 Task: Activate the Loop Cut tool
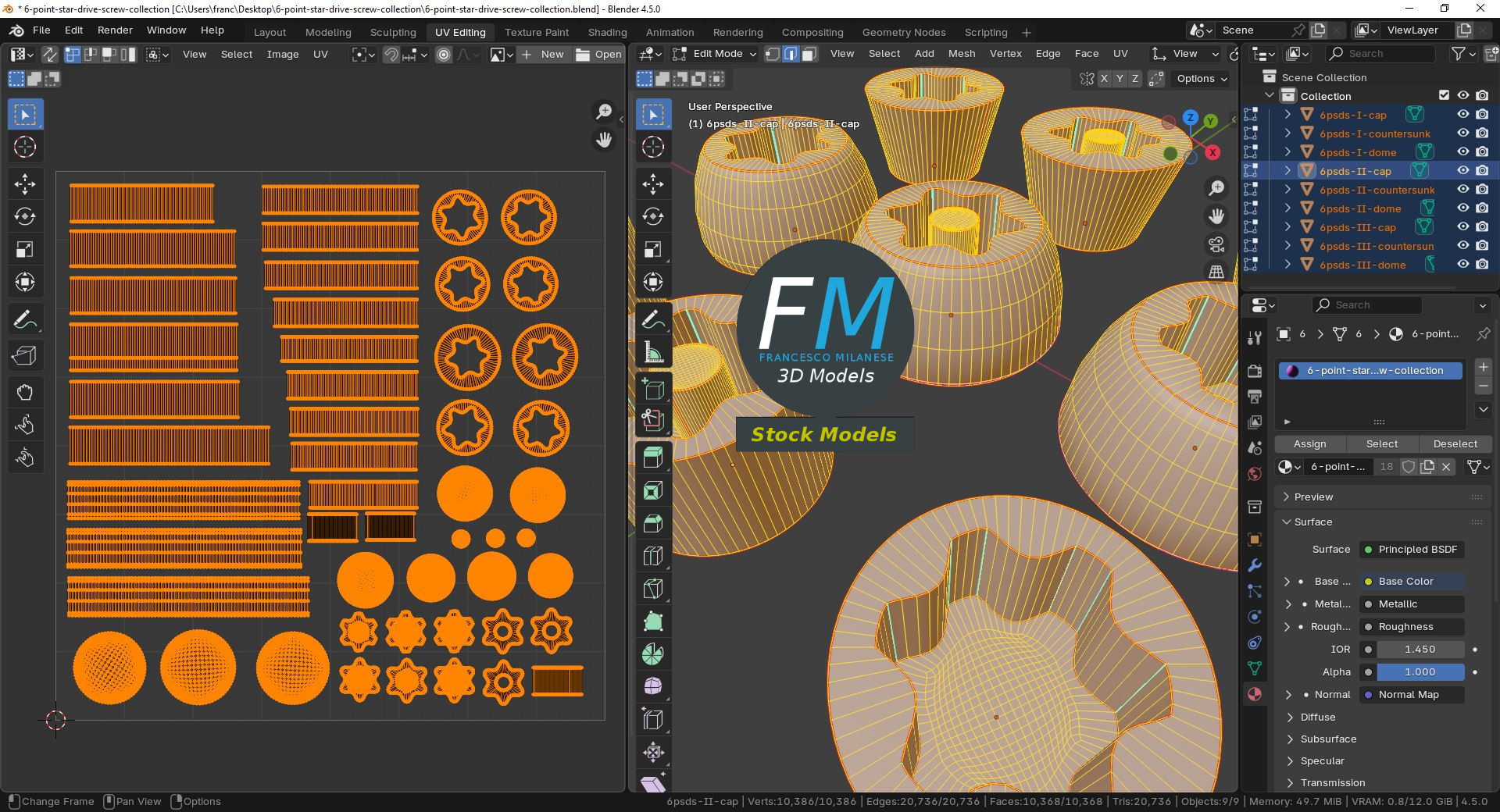click(653, 556)
